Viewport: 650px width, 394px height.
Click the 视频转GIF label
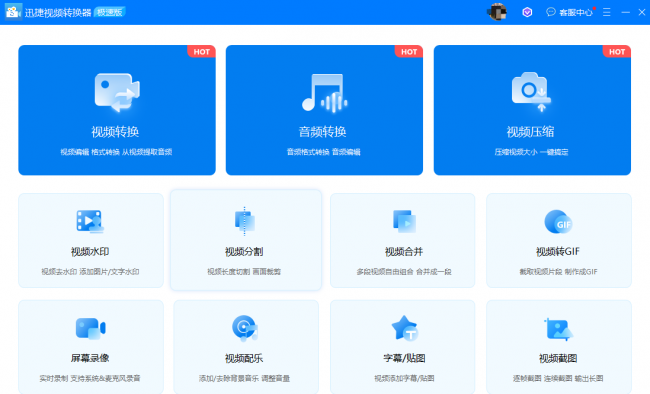[x=558, y=252]
